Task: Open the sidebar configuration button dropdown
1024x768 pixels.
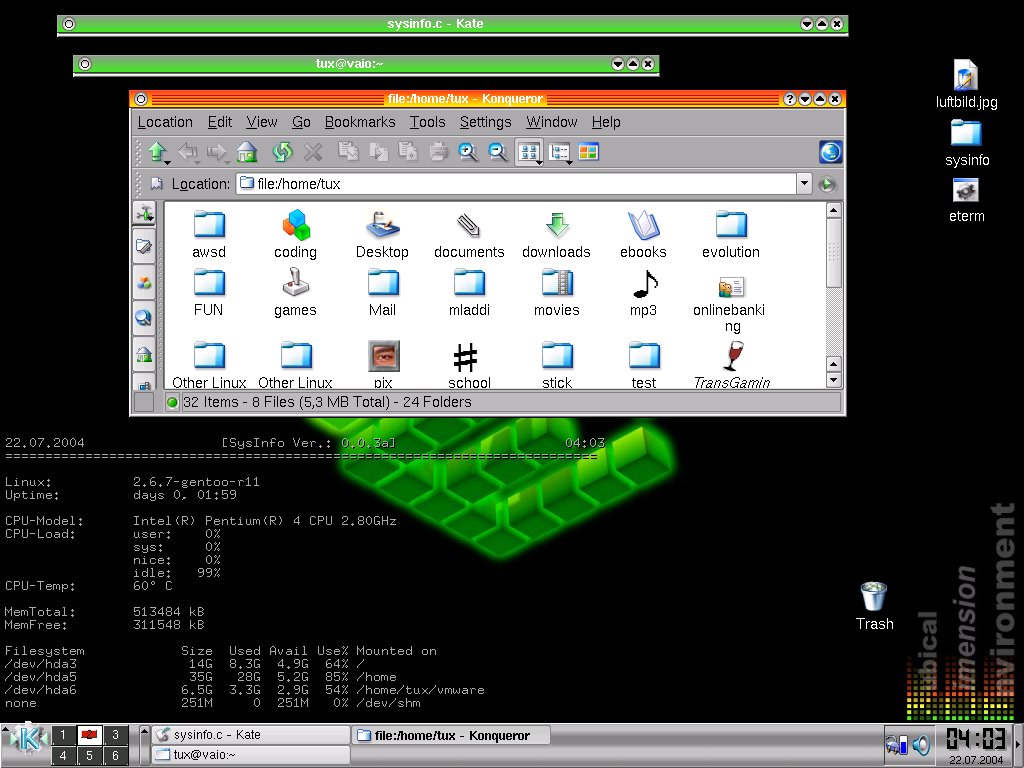Action: tap(144, 213)
